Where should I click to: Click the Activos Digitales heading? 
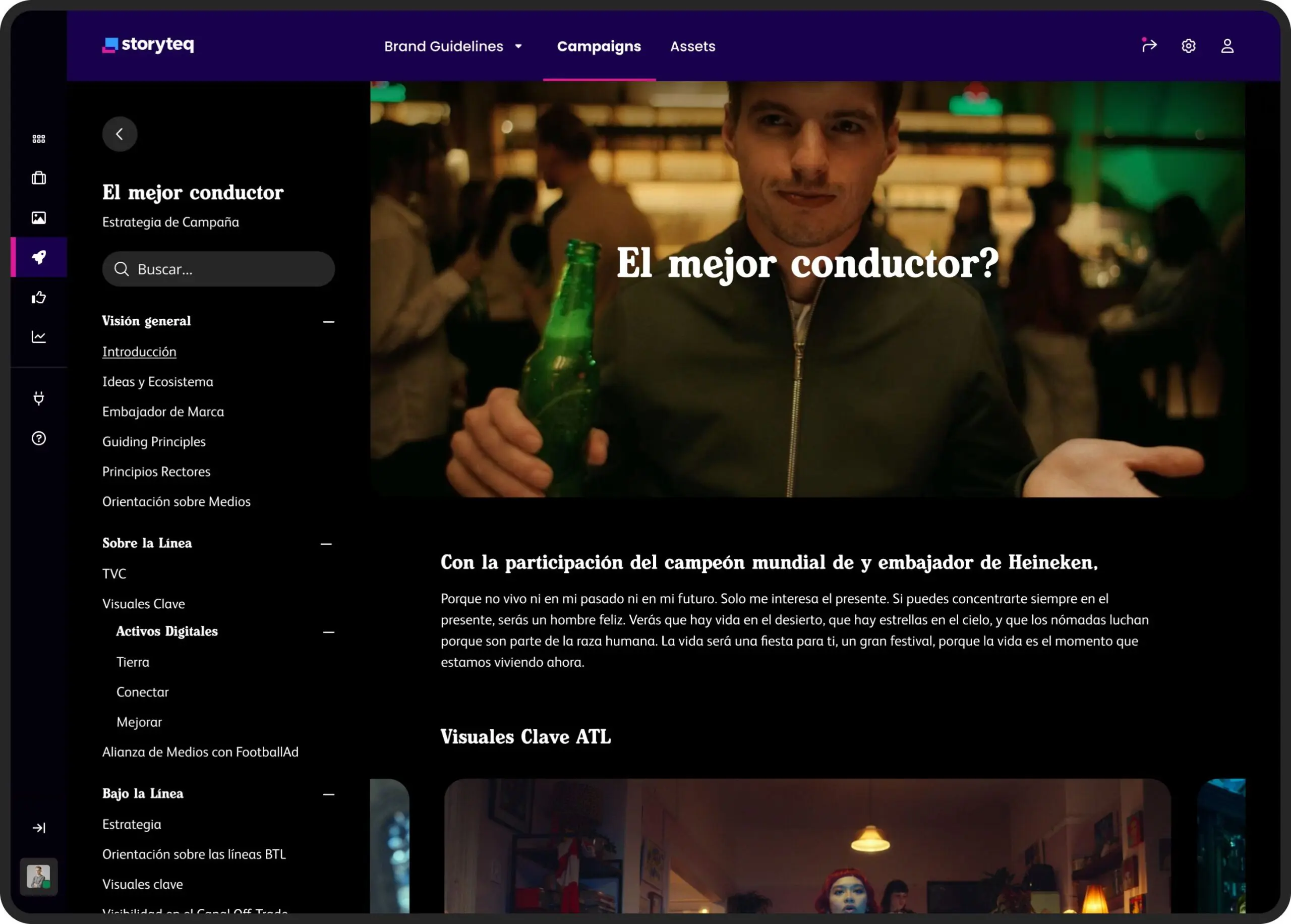167,631
